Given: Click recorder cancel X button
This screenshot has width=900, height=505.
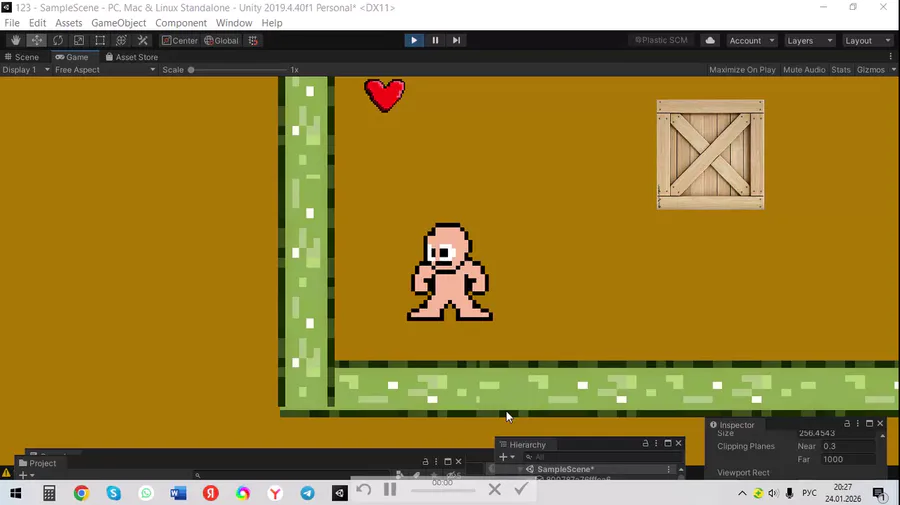Looking at the screenshot, I should click(495, 490).
